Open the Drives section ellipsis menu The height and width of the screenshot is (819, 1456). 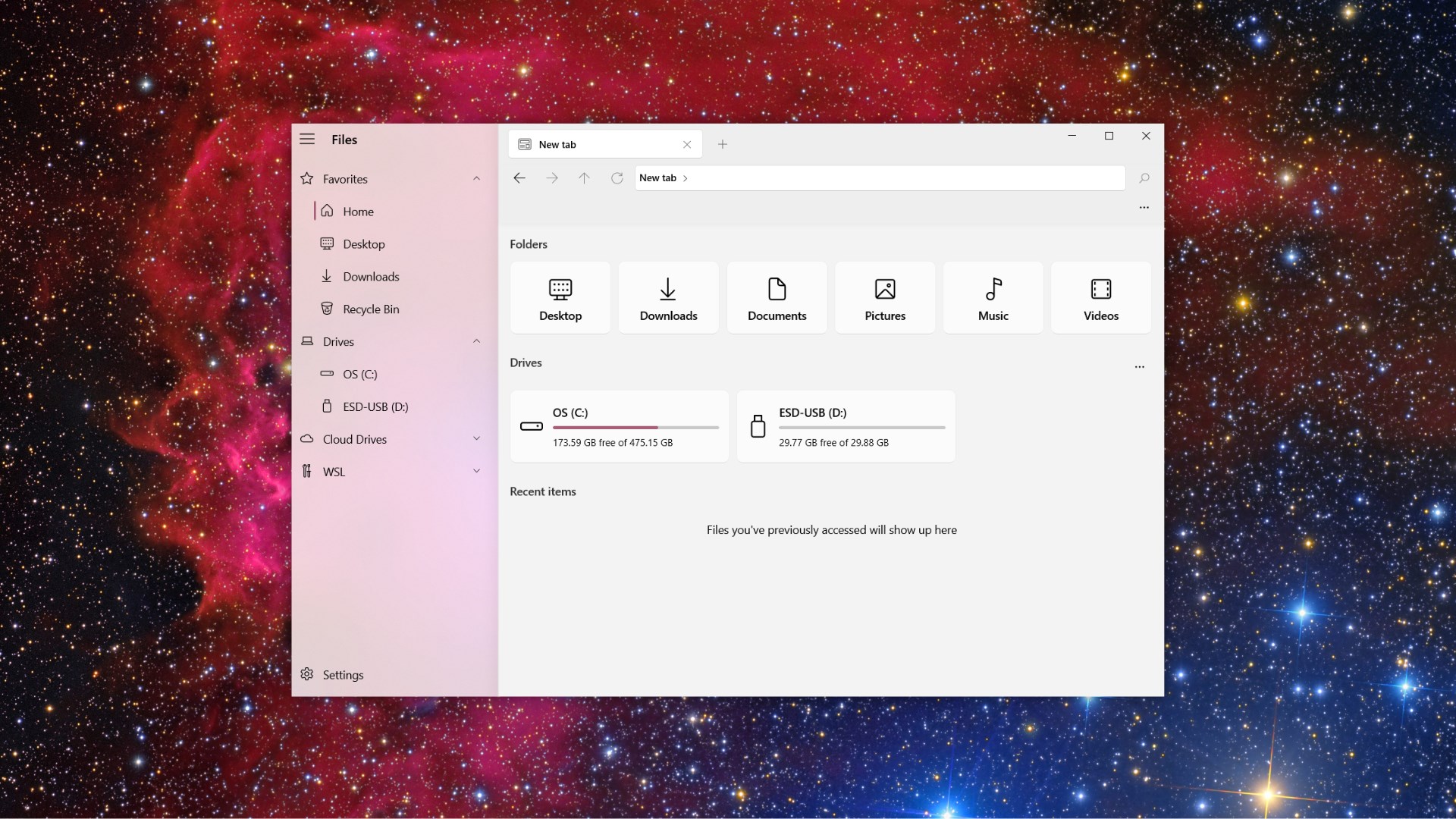tap(1139, 366)
